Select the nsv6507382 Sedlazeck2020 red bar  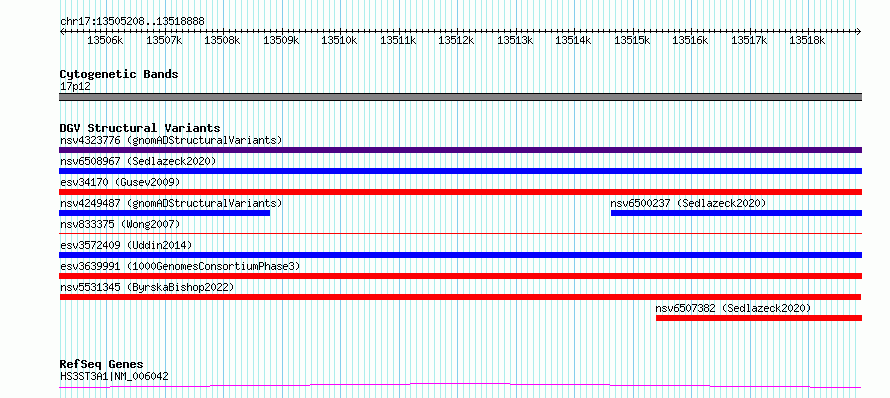(x=759, y=318)
